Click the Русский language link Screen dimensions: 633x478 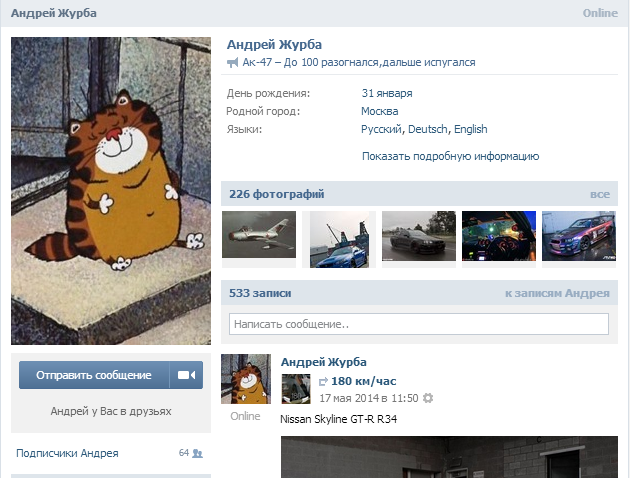point(381,129)
